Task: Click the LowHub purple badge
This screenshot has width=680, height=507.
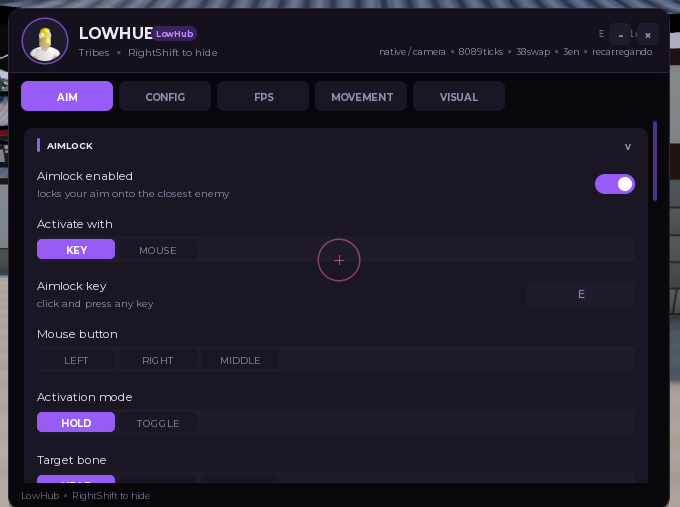Action: [174, 33]
